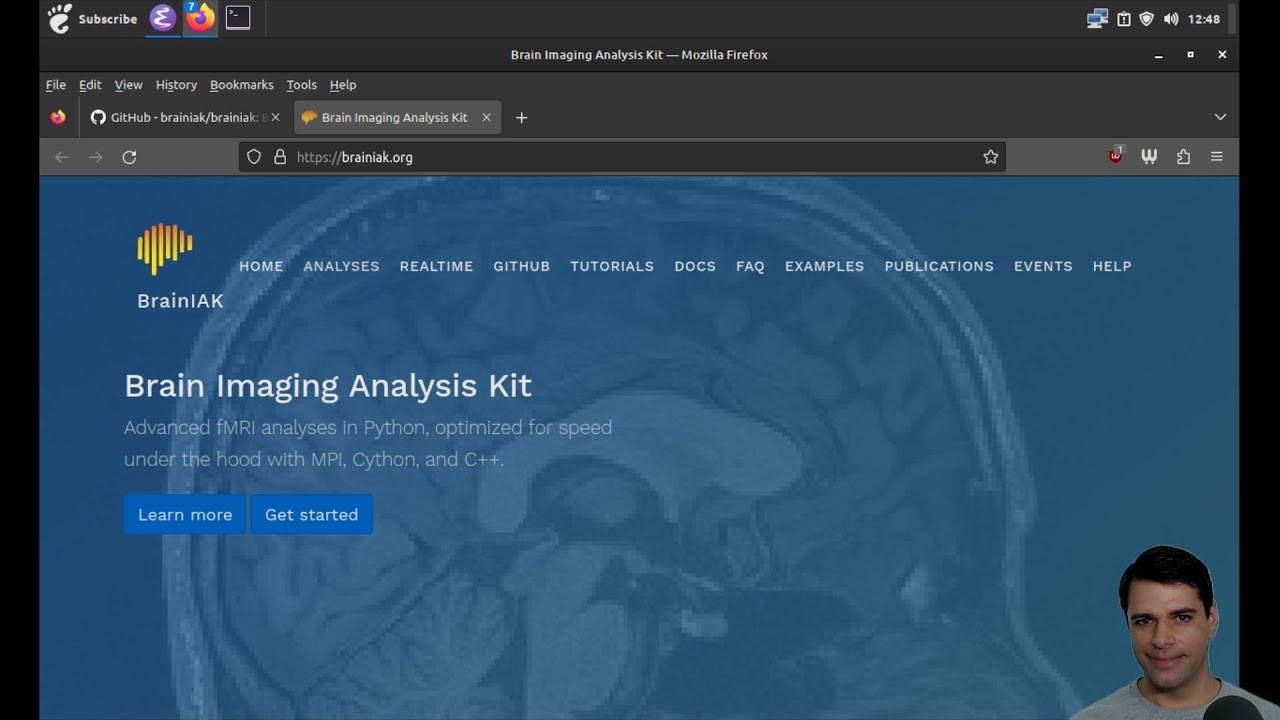Expand the list all tabs chevron

(x=1220, y=117)
